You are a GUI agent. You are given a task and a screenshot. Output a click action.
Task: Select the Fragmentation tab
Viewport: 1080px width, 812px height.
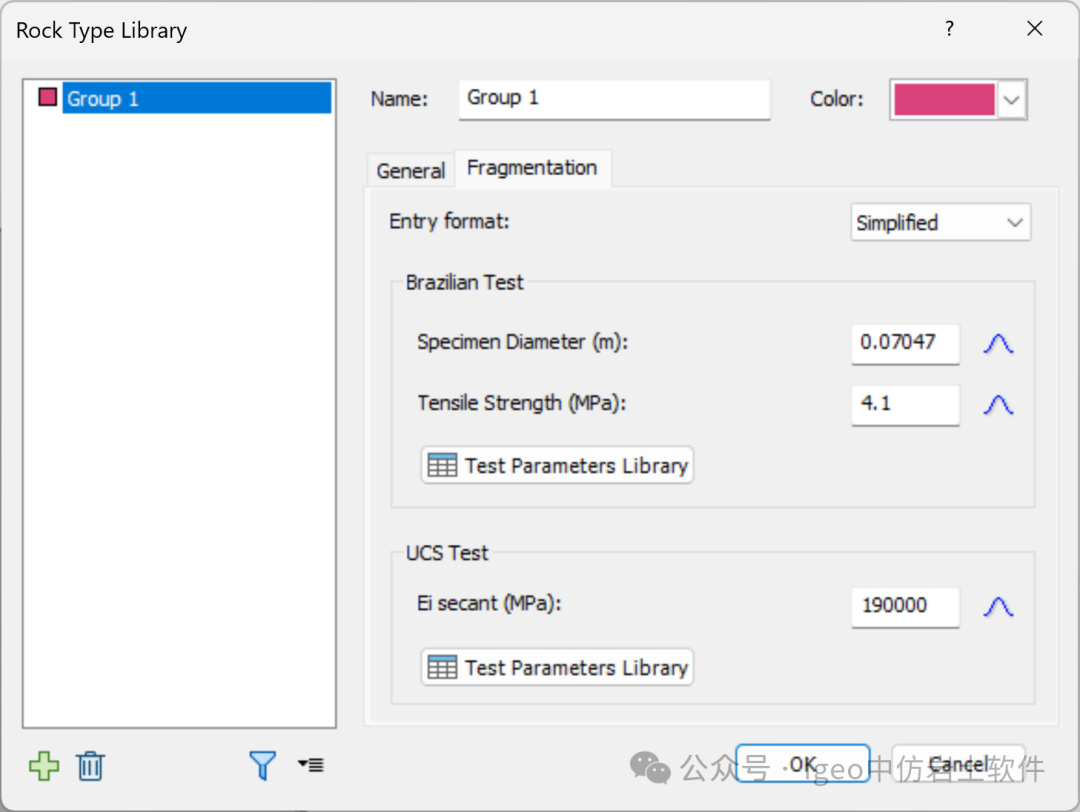tap(532, 168)
